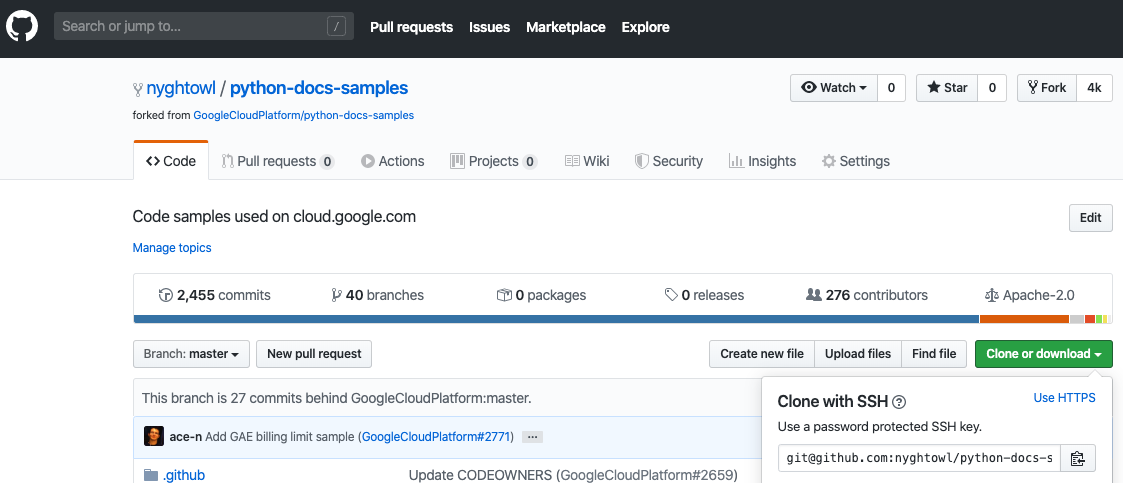Switch to the Insights tab

[x=762, y=161]
